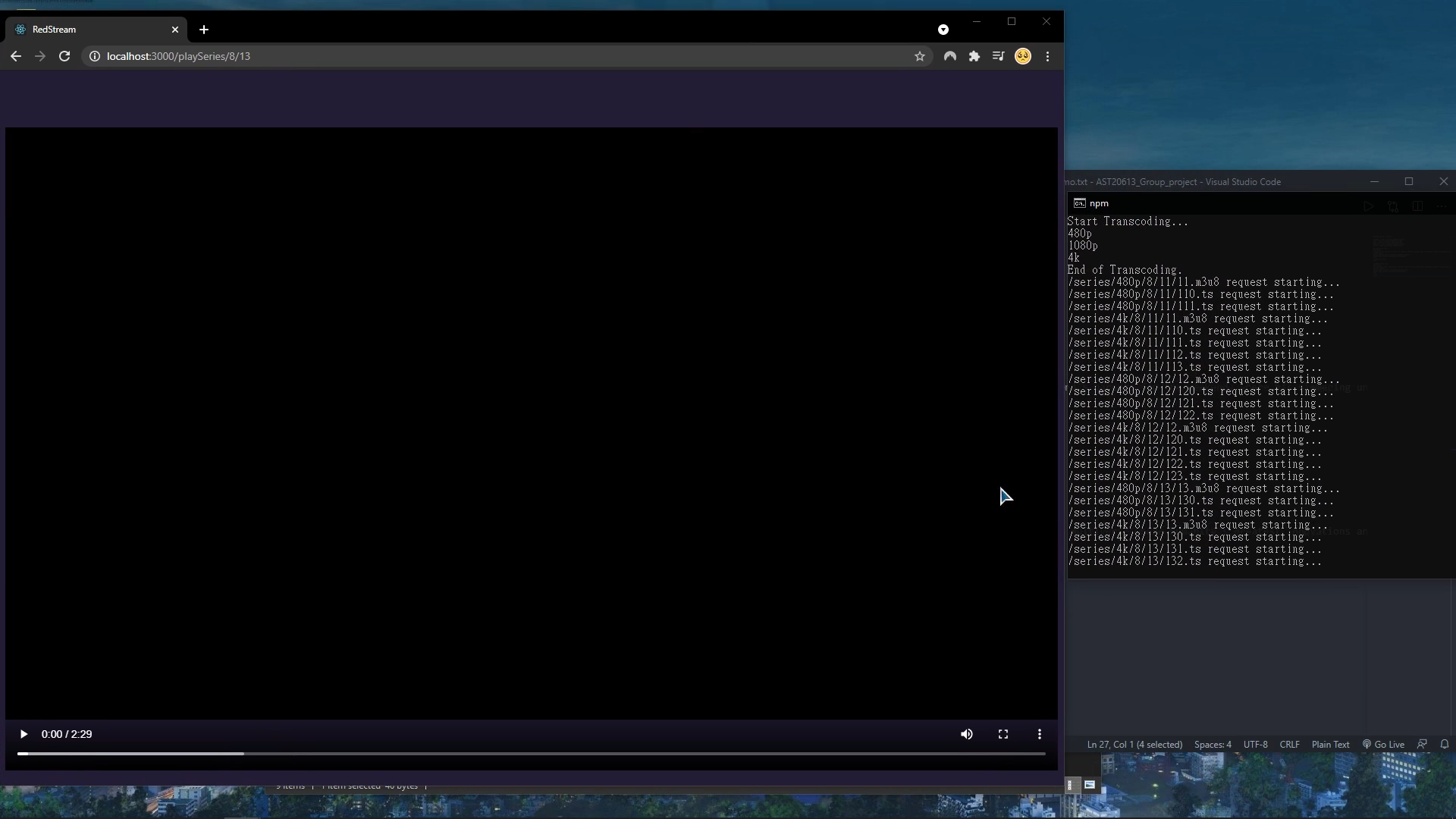
Task: Open the Chrome profile avatar
Action: [x=1022, y=56]
